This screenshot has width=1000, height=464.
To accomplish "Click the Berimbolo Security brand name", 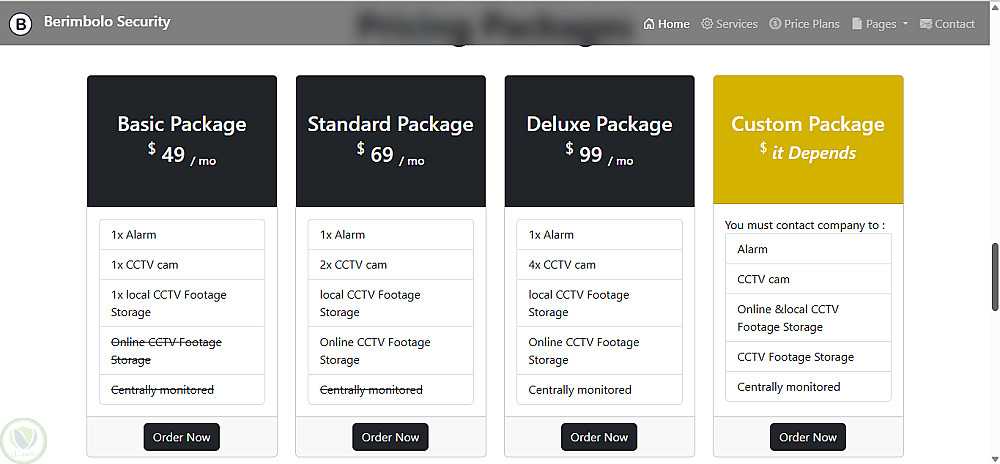I will point(107,22).
